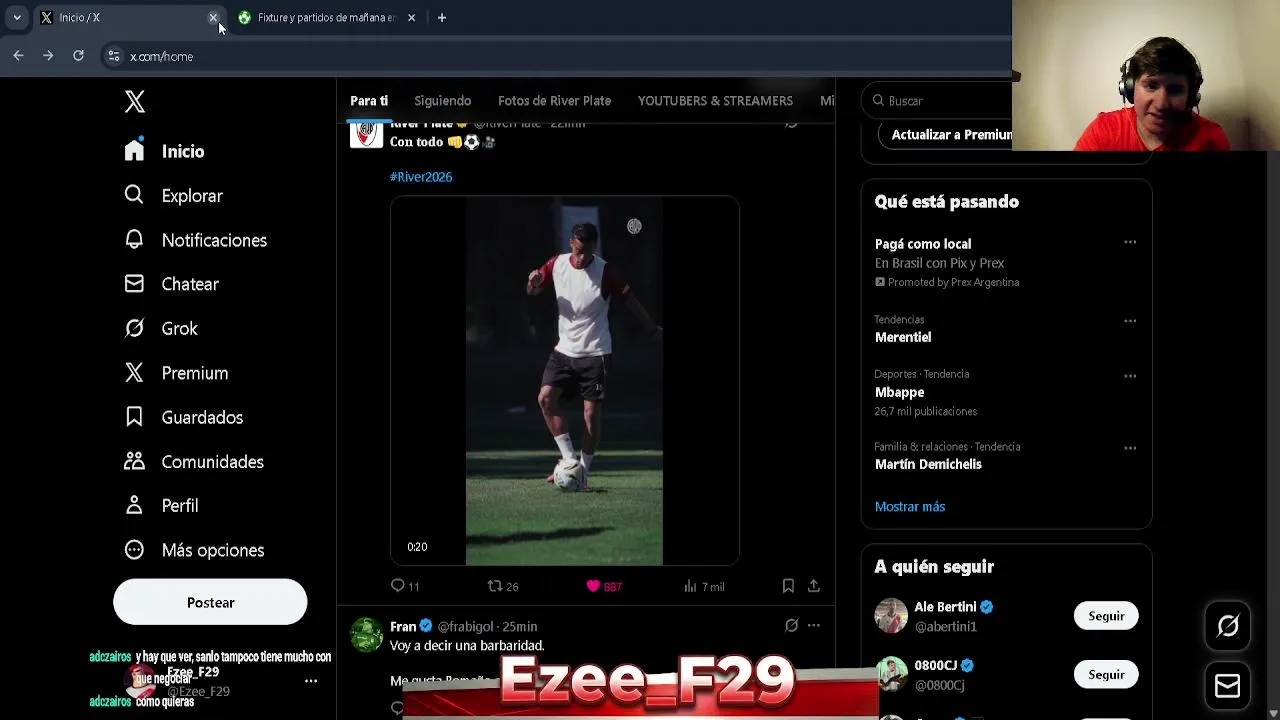Open the Premium X icon
This screenshot has width=1280, height=720.
coord(134,372)
